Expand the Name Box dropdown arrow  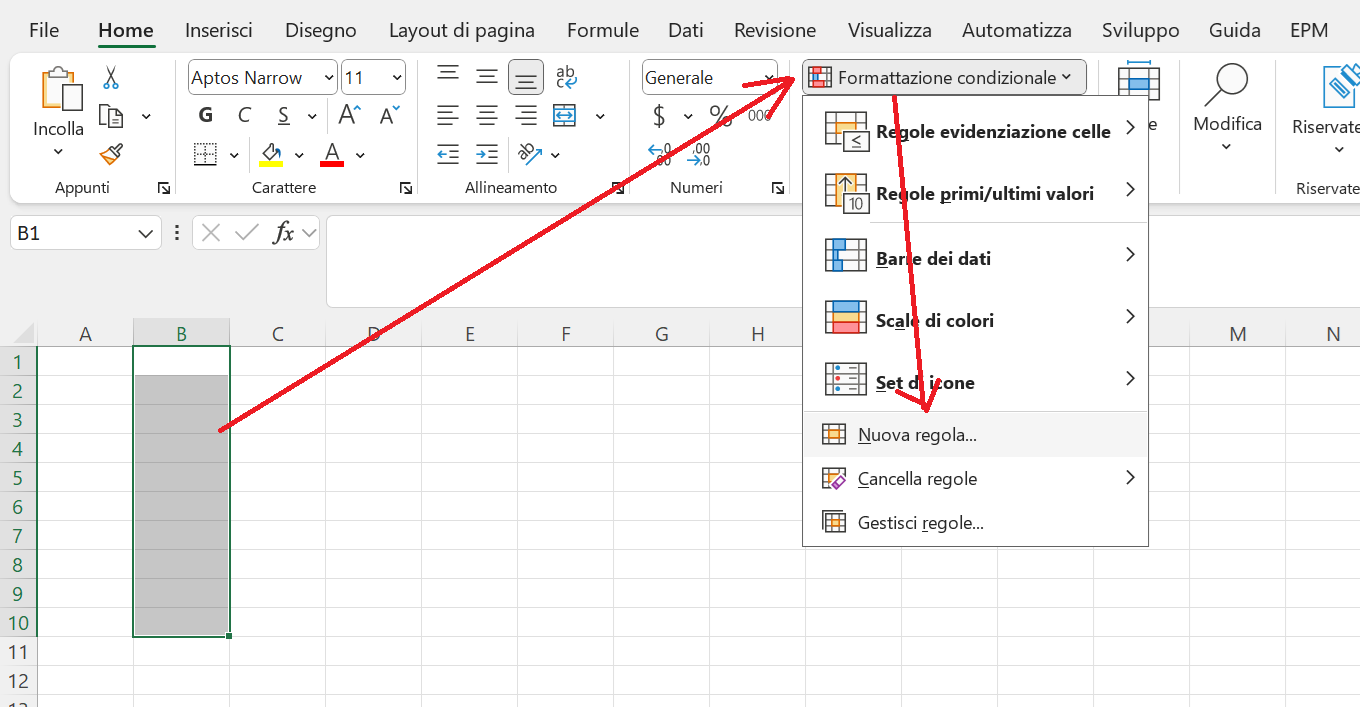tap(144, 233)
